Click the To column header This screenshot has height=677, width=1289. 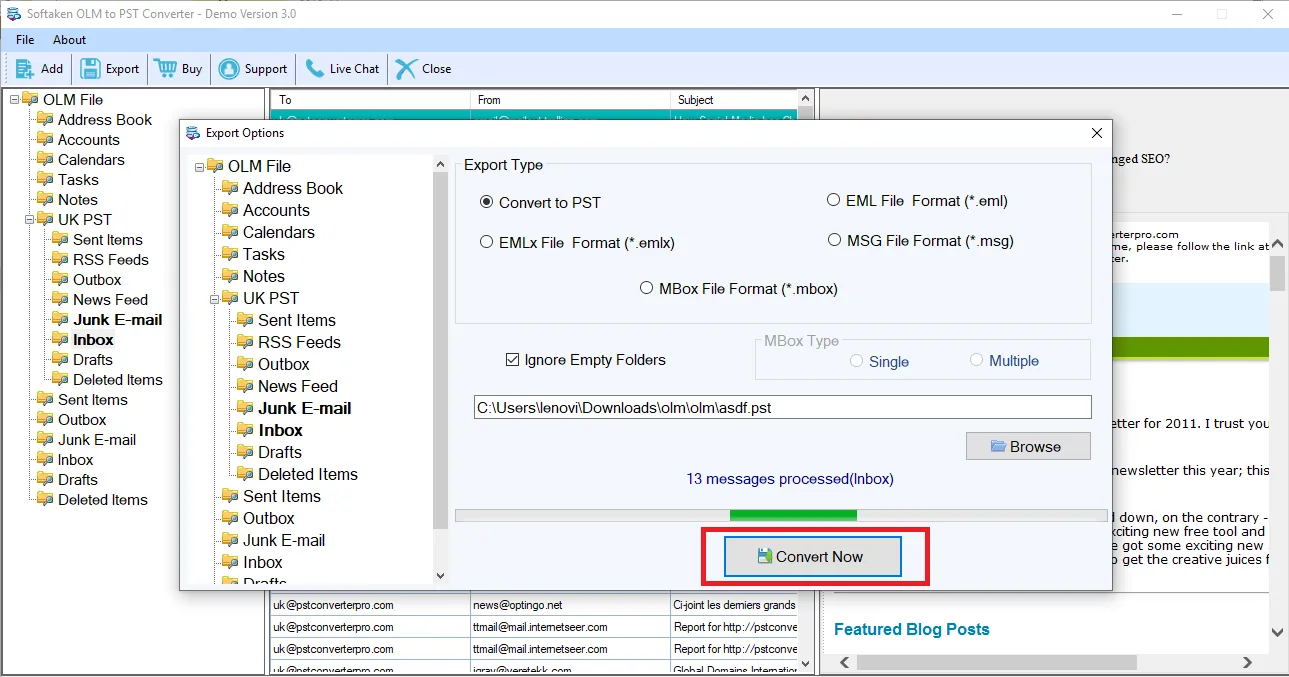click(x=371, y=100)
